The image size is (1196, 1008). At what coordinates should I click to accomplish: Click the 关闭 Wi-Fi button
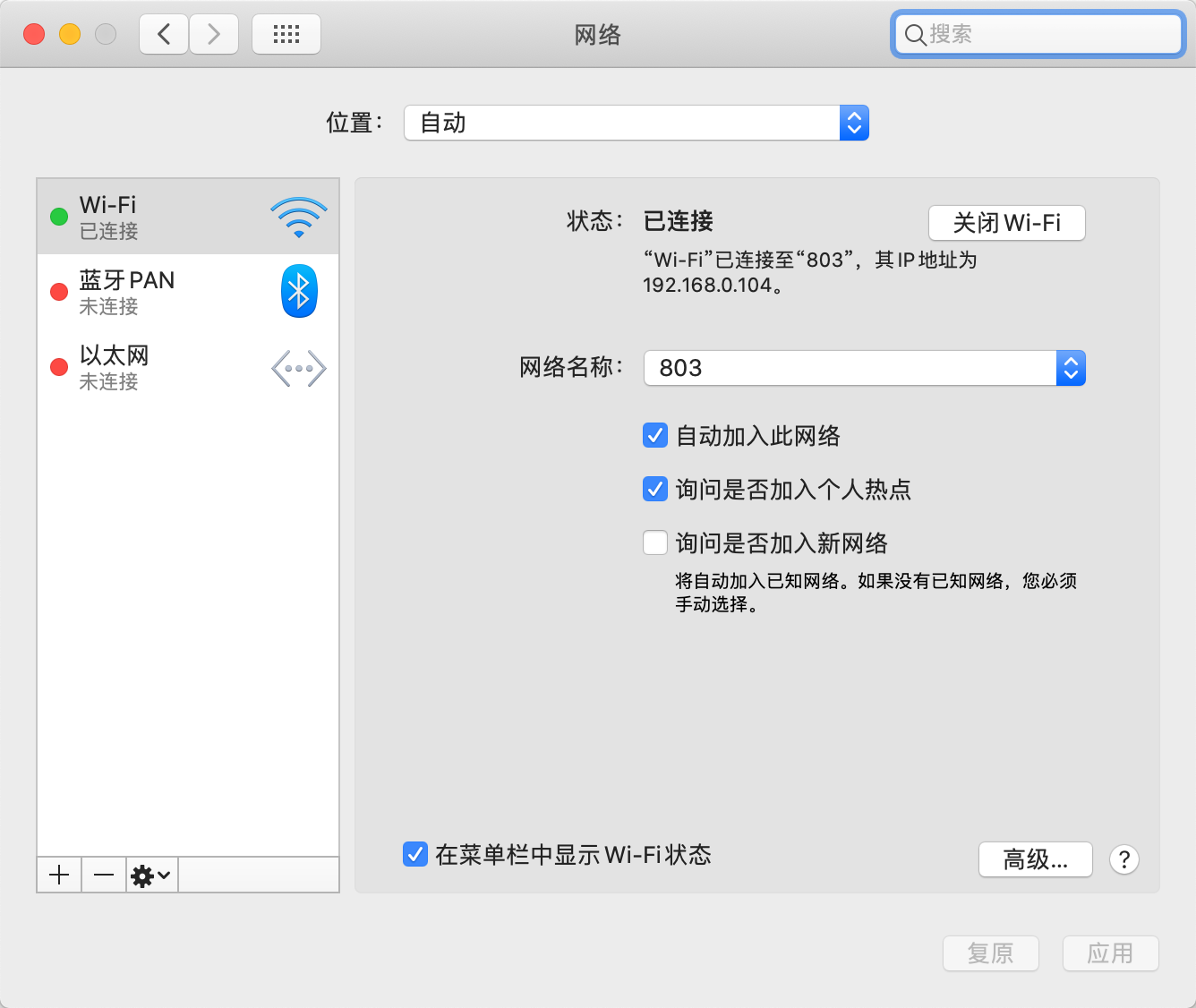(1007, 223)
